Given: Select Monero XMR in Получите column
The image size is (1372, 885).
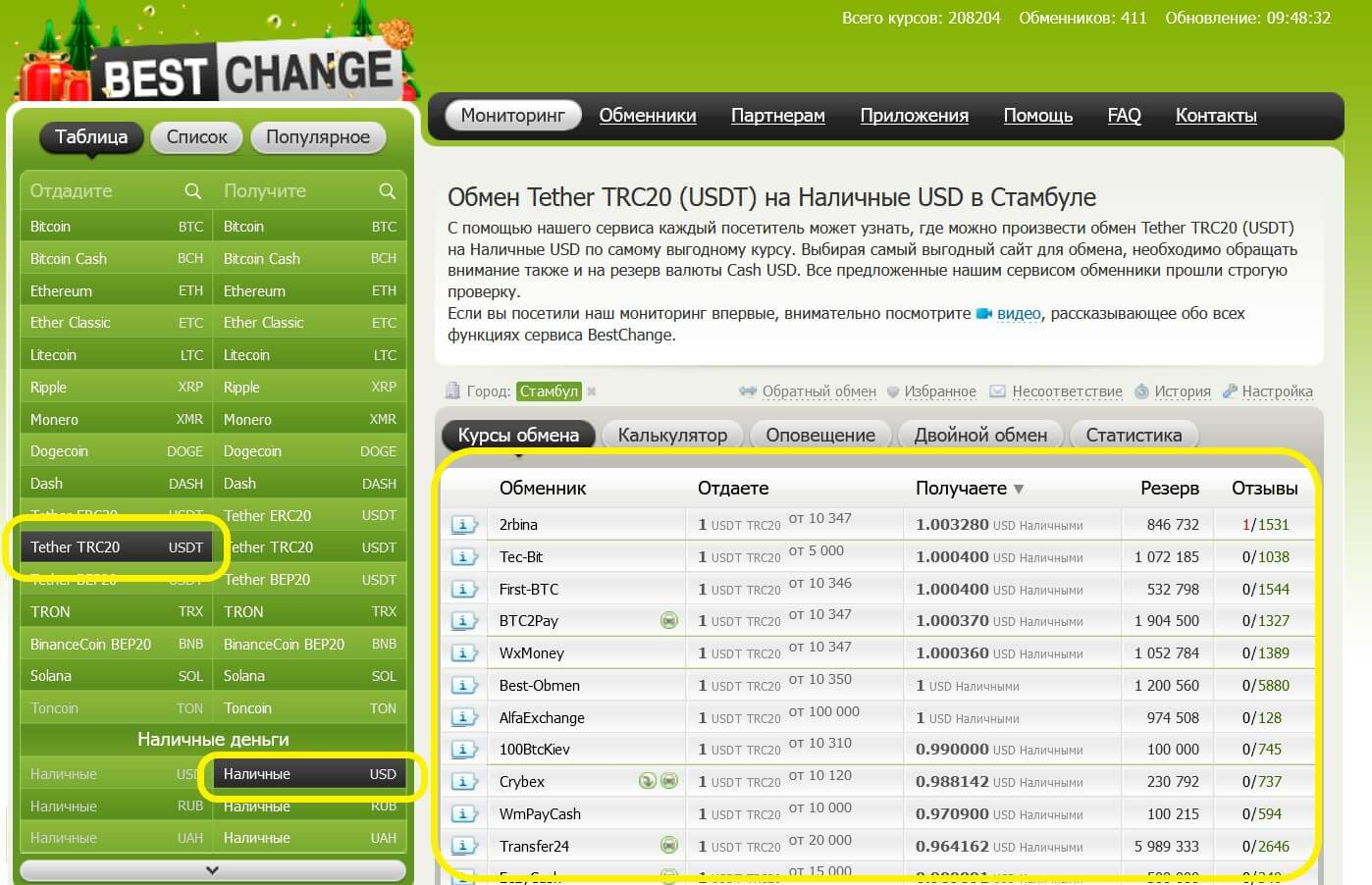Looking at the screenshot, I should coord(309,420).
